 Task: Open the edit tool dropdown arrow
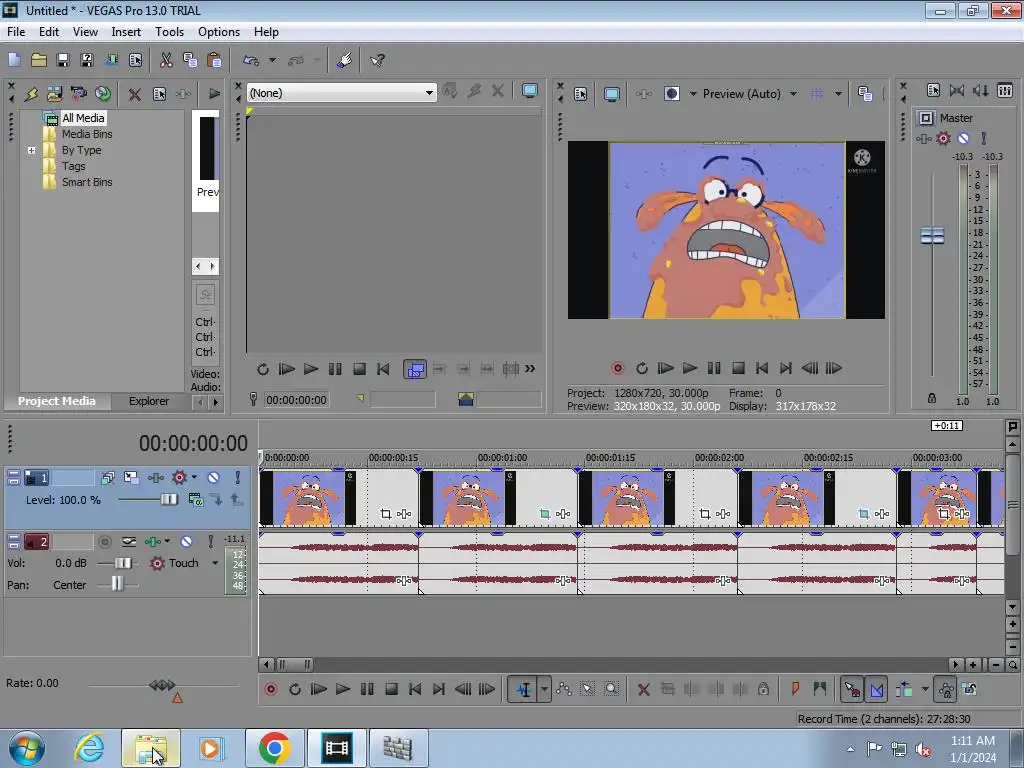(544, 689)
